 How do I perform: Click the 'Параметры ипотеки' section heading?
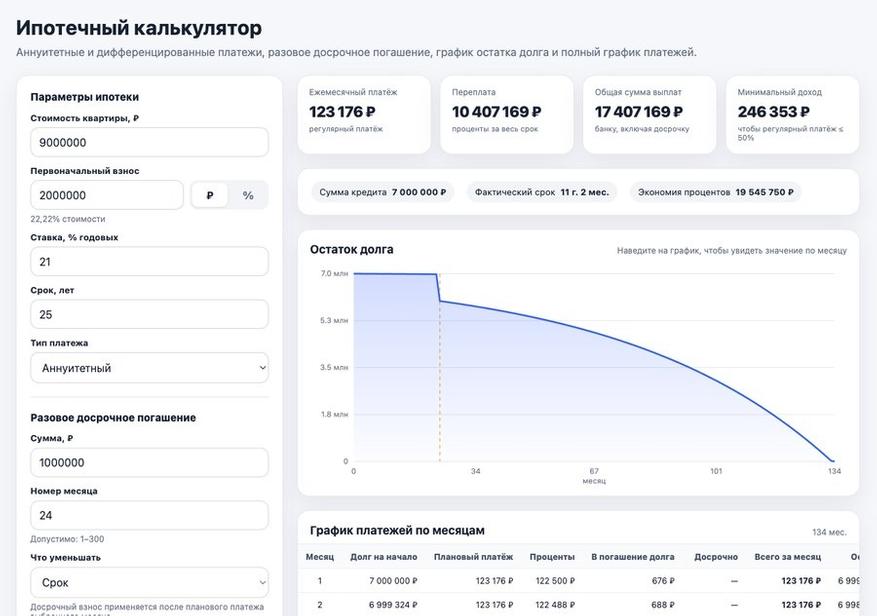[x=84, y=97]
